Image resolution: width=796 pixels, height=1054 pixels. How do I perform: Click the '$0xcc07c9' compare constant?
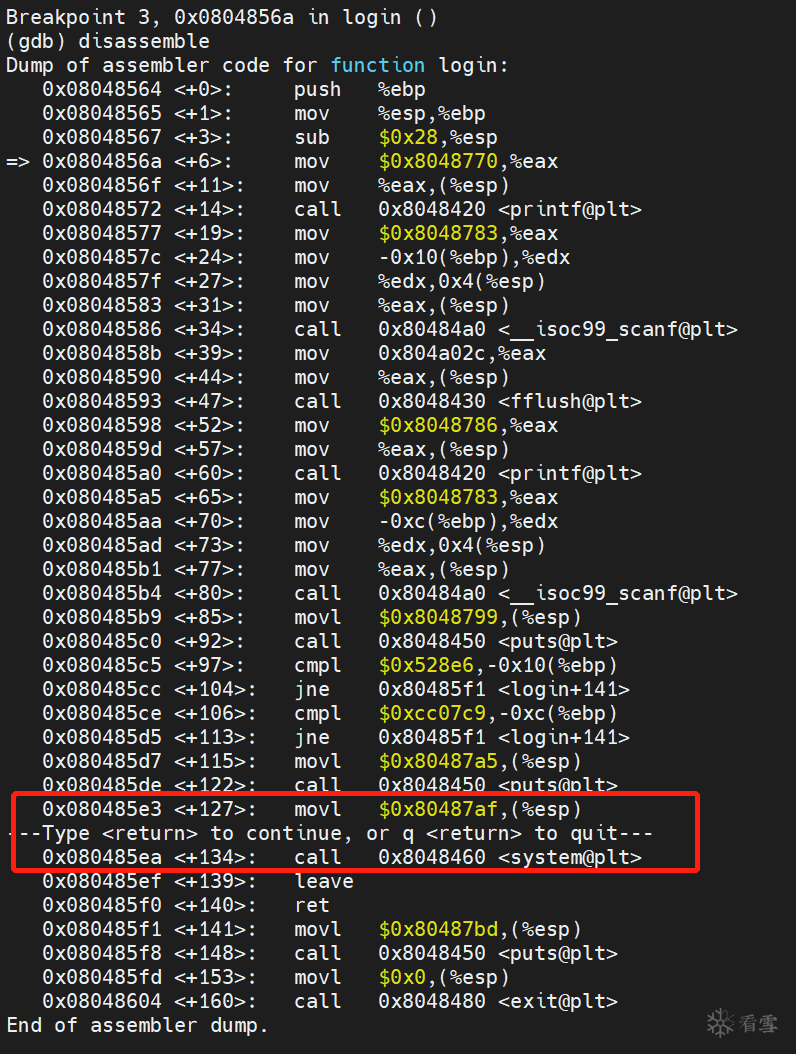(432, 713)
